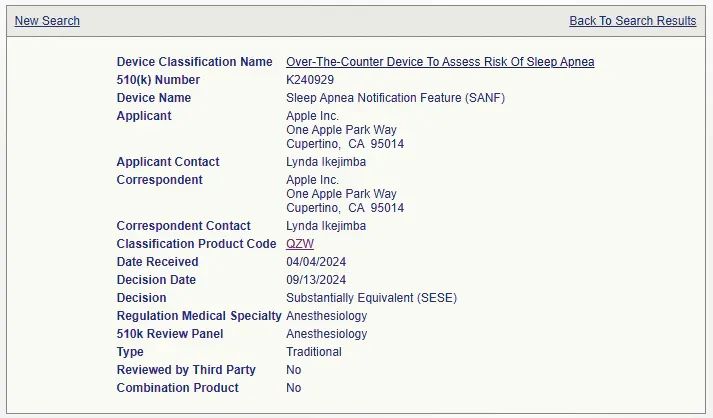Click the Applicant Contact label

pos(168,162)
